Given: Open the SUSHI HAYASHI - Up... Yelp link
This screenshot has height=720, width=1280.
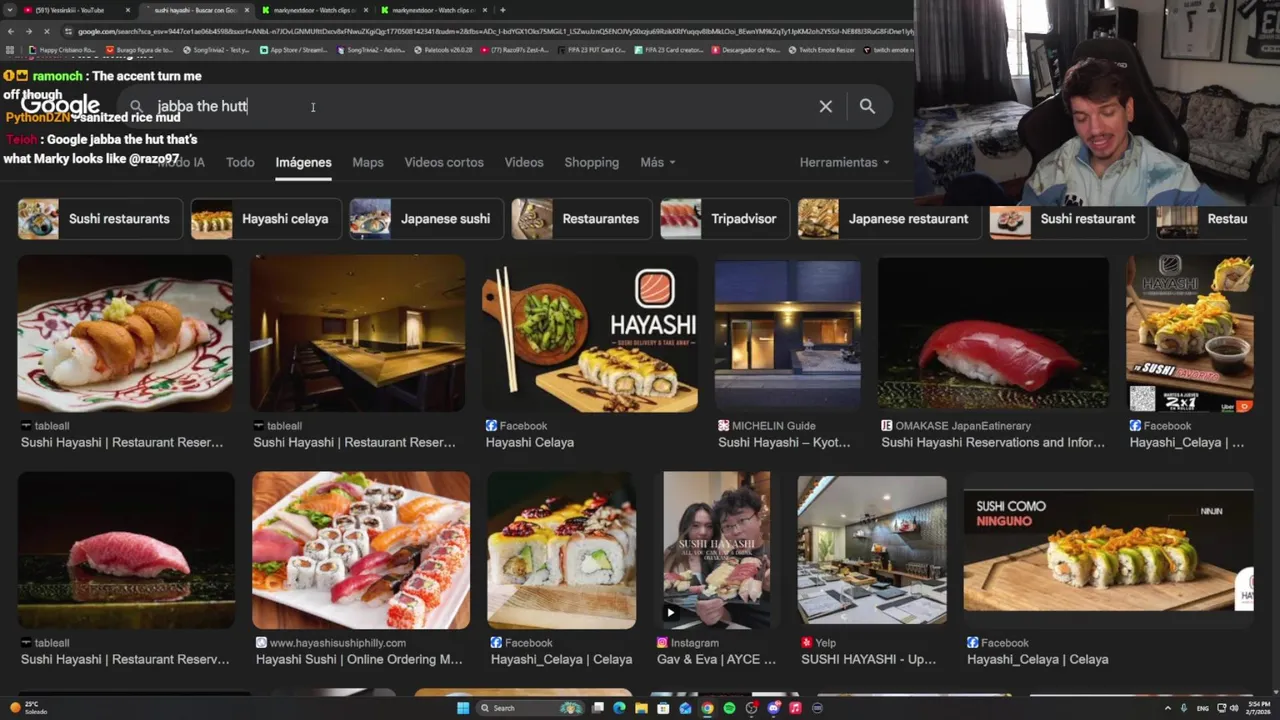Looking at the screenshot, I should [x=868, y=659].
